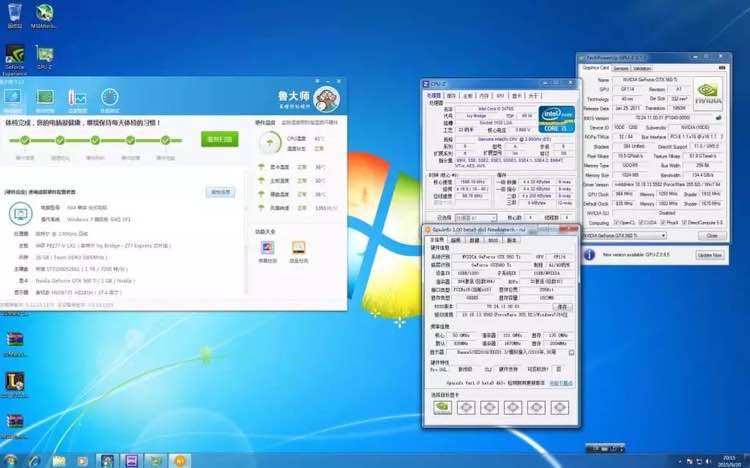Open the processor selection dropdown in CPU-Z
Viewport: 750px width, 468px height.
(x=475, y=218)
